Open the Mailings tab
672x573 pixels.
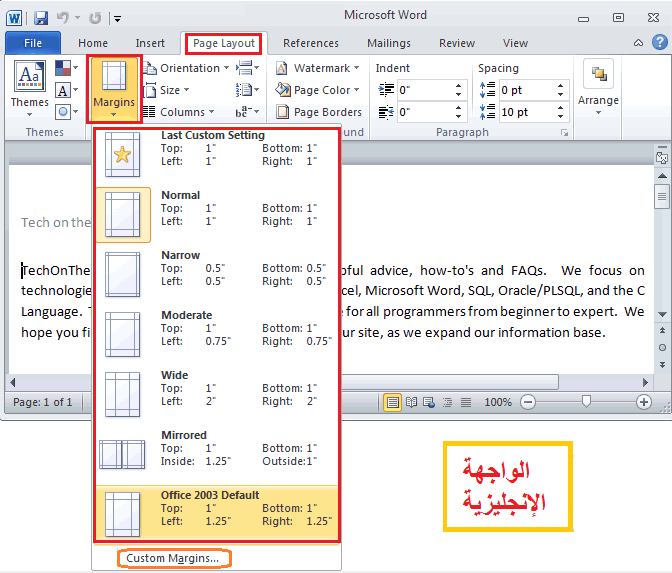tap(389, 43)
